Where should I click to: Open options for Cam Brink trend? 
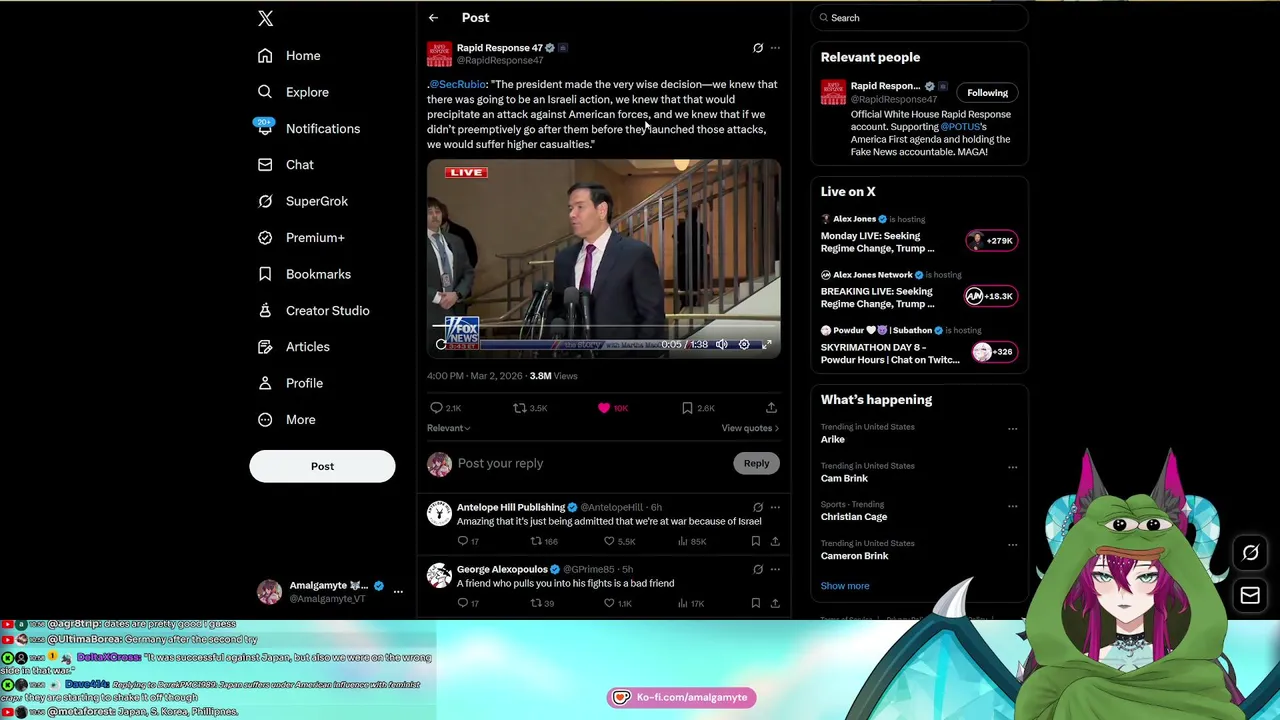[x=1012, y=467]
